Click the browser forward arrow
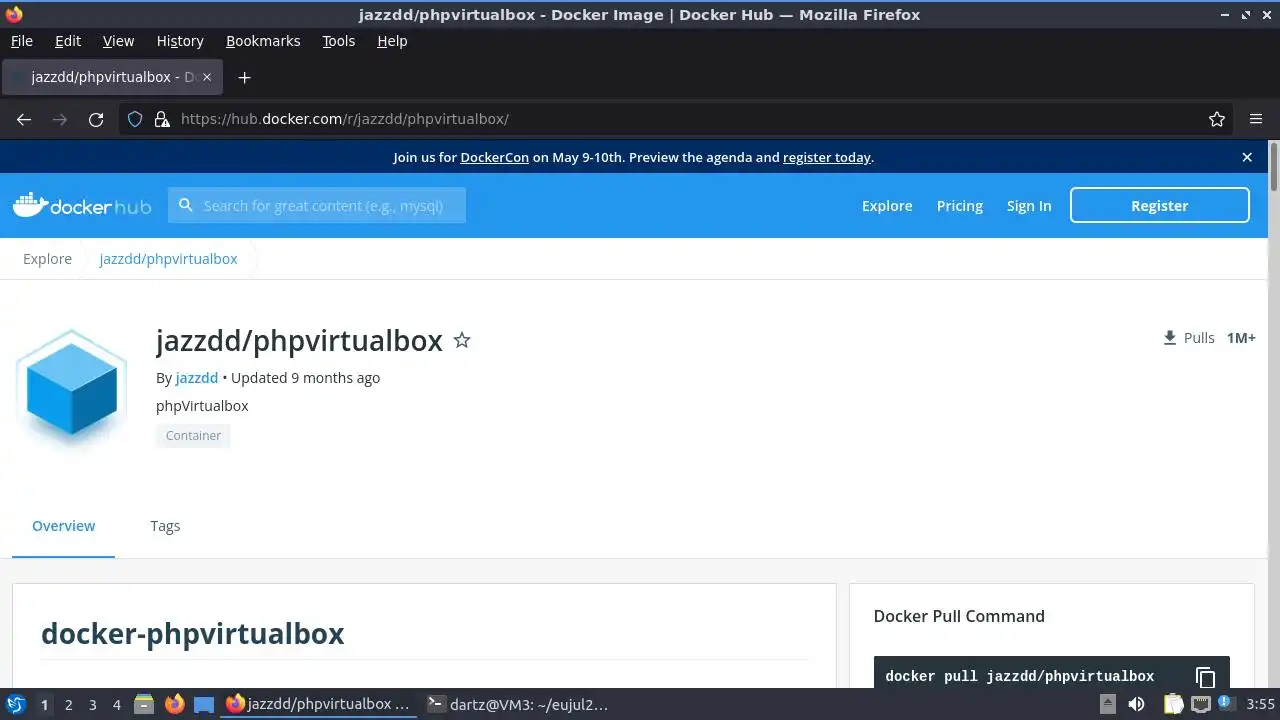The width and height of the screenshot is (1280, 720). coord(60,119)
